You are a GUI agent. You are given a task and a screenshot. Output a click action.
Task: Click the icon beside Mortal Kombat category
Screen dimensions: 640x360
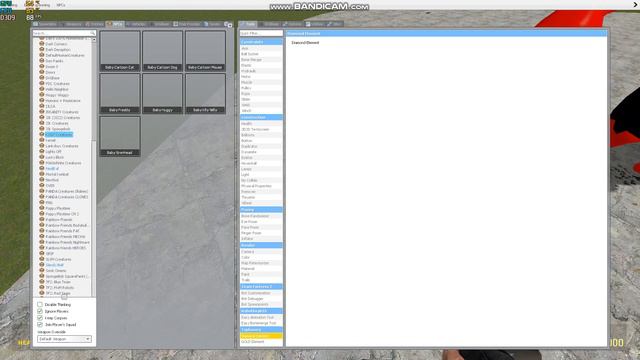(42, 174)
